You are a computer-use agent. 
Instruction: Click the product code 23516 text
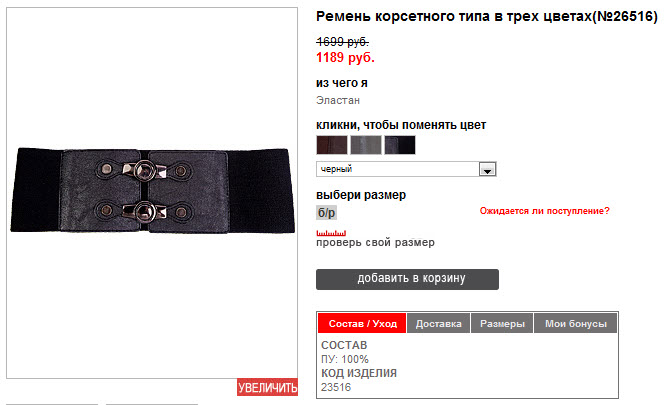tap(336, 387)
